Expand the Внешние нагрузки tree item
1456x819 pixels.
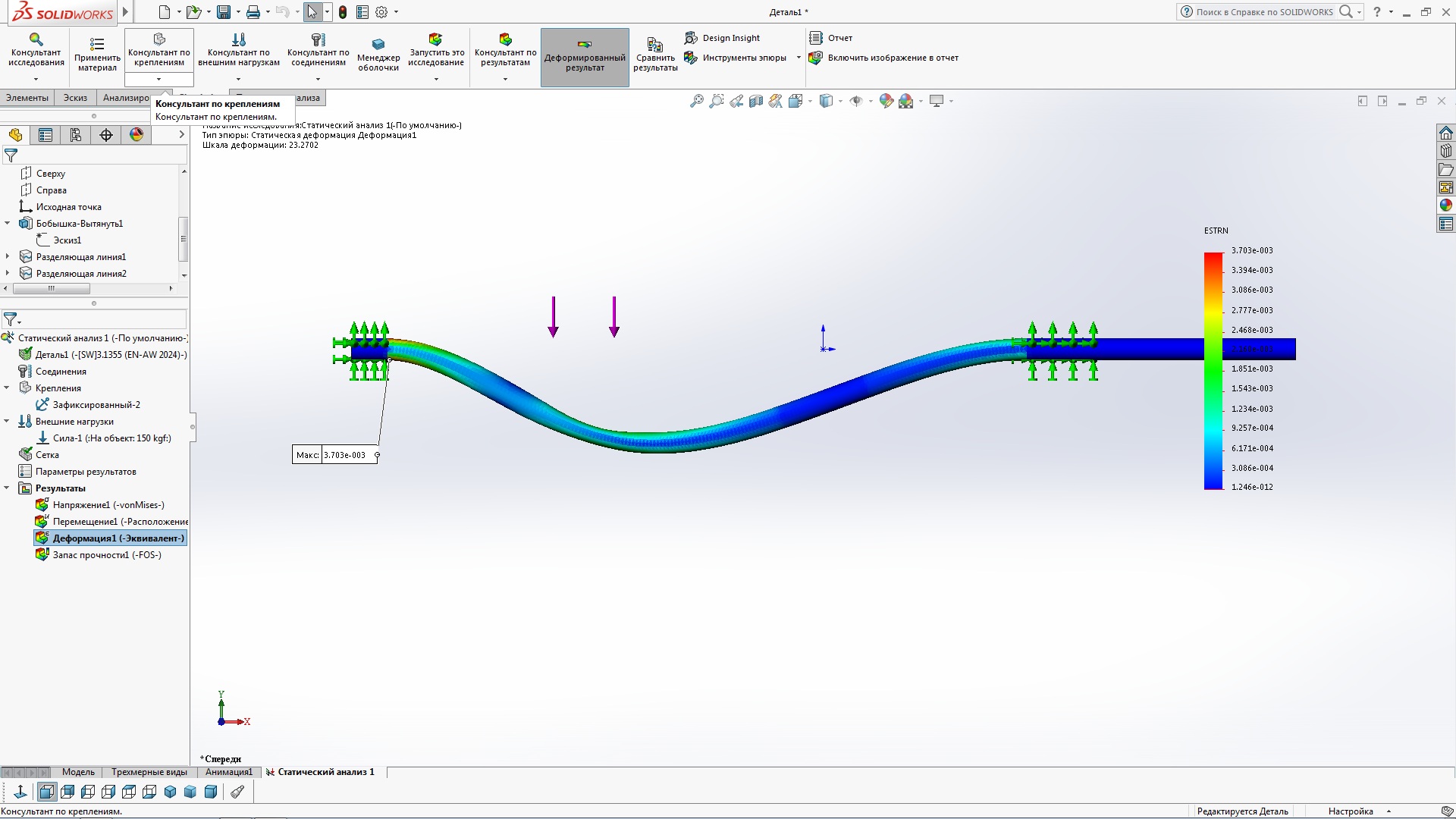tap(9, 421)
